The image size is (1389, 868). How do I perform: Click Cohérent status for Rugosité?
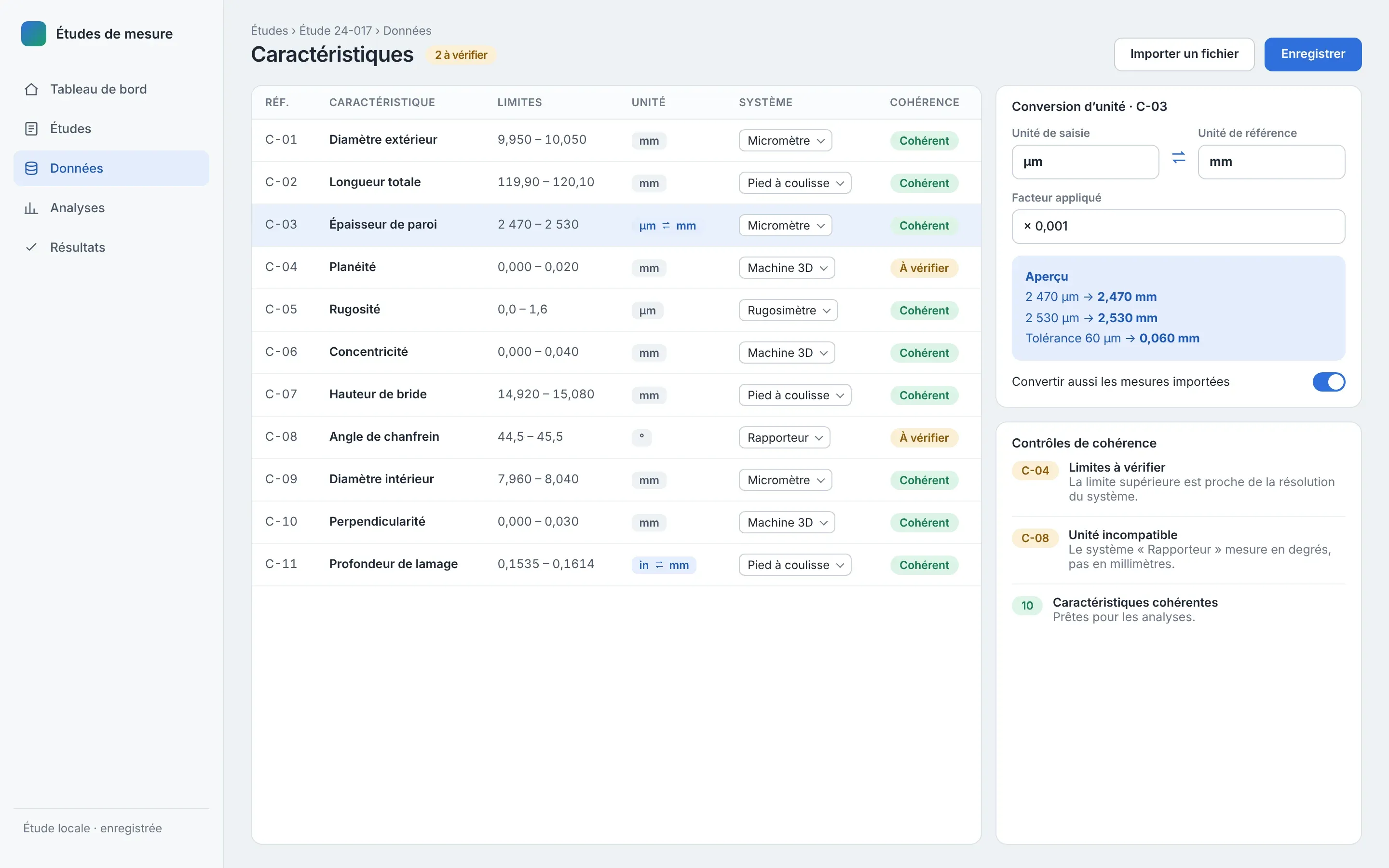pos(924,311)
